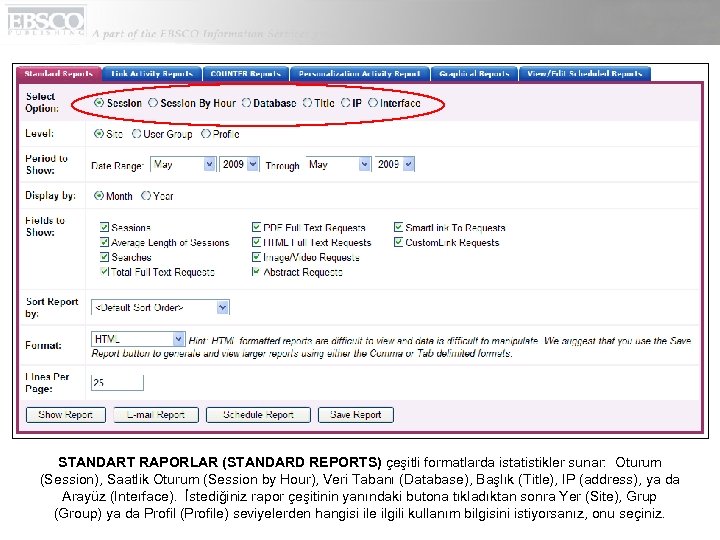The width and height of the screenshot is (720, 540).
Task: Choose the Title report option
Action: (x=307, y=103)
